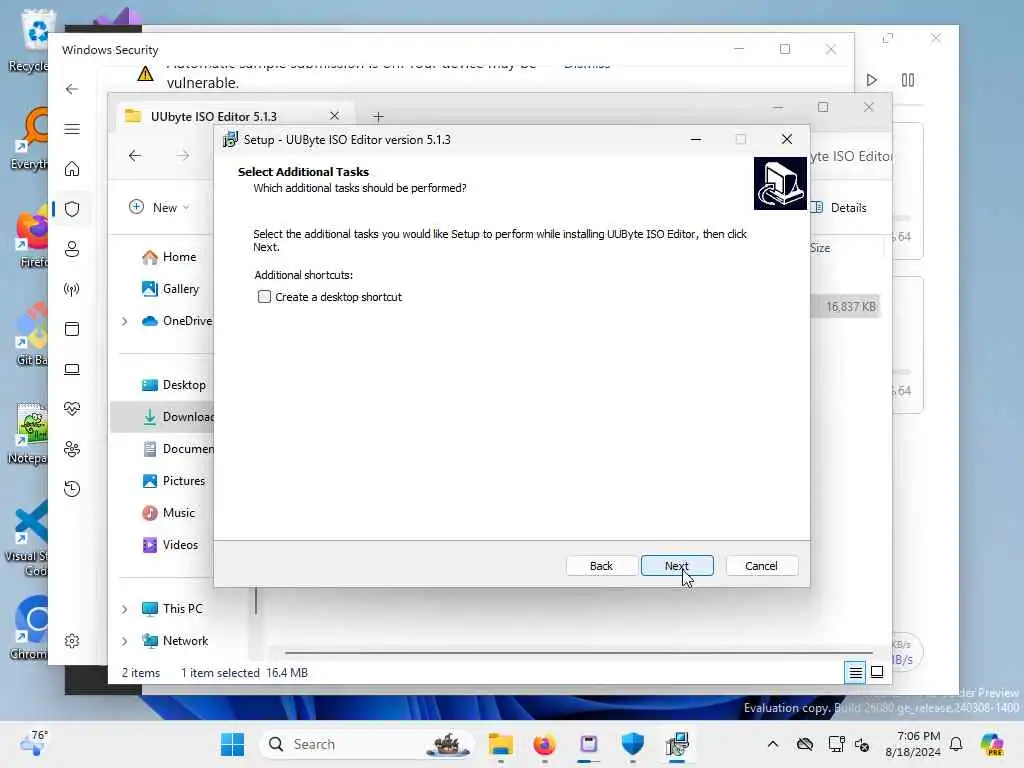Go Back in the setup wizard
This screenshot has width=1024, height=768.
click(x=601, y=566)
